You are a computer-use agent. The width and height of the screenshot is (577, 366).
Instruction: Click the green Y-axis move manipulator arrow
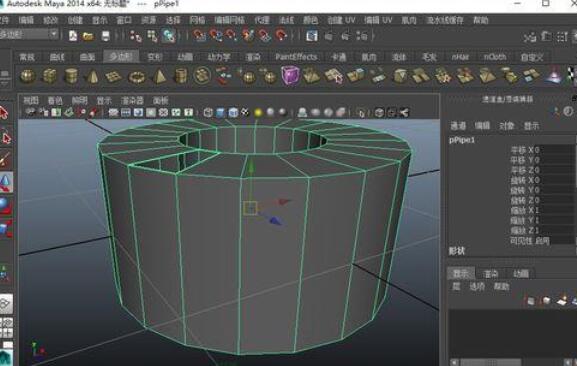251,166
